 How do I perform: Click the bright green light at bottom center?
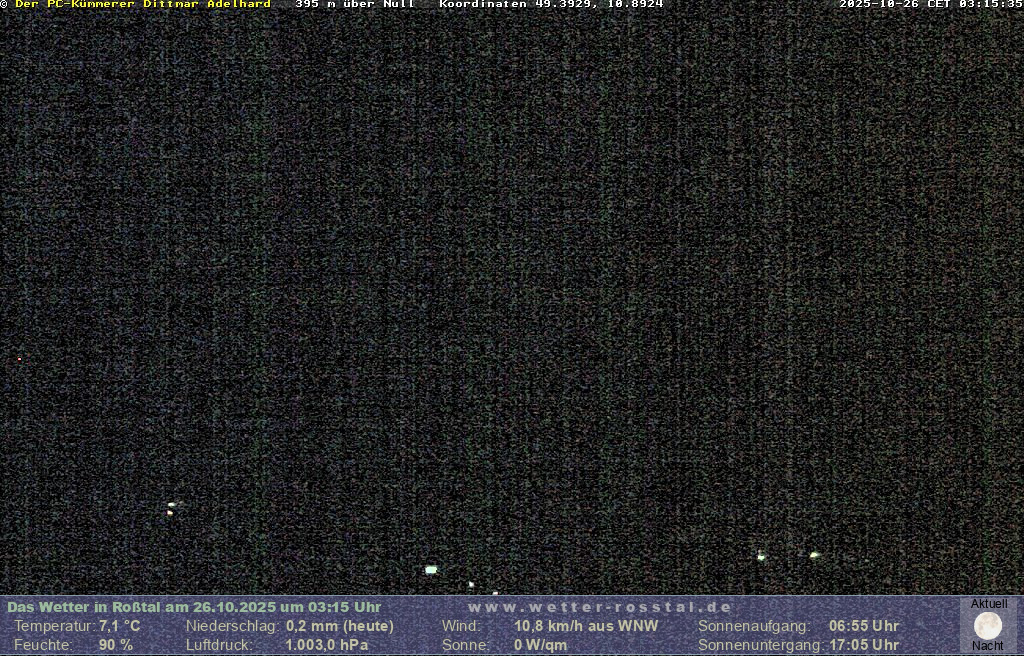pyautogui.click(x=431, y=570)
